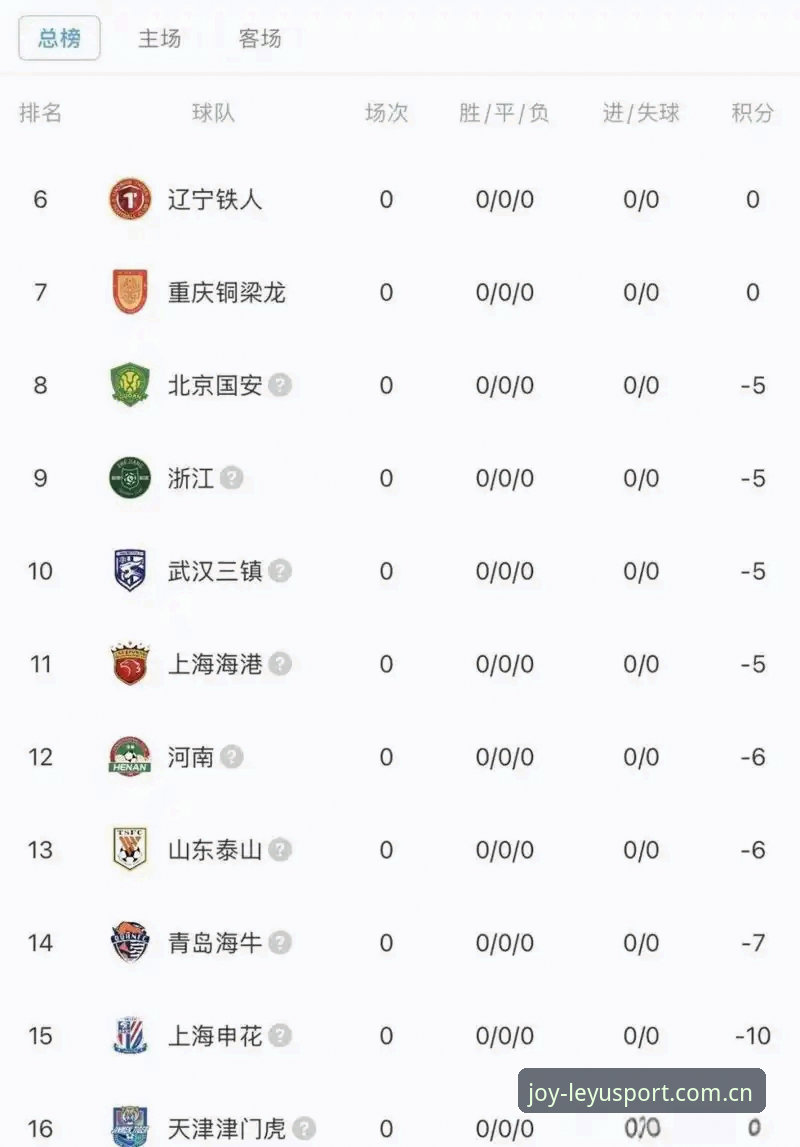Image resolution: width=800 pixels, height=1147 pixels.
Task: Click the 排名 ranking column header
Action: [x=40, y=113]
